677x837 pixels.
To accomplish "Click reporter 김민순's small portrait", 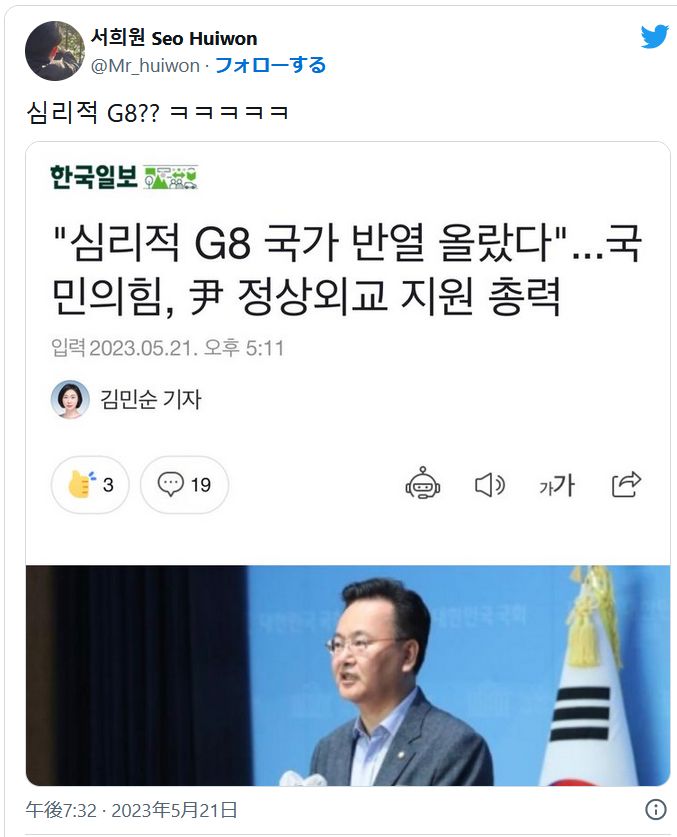I will (x=69, y=399).
